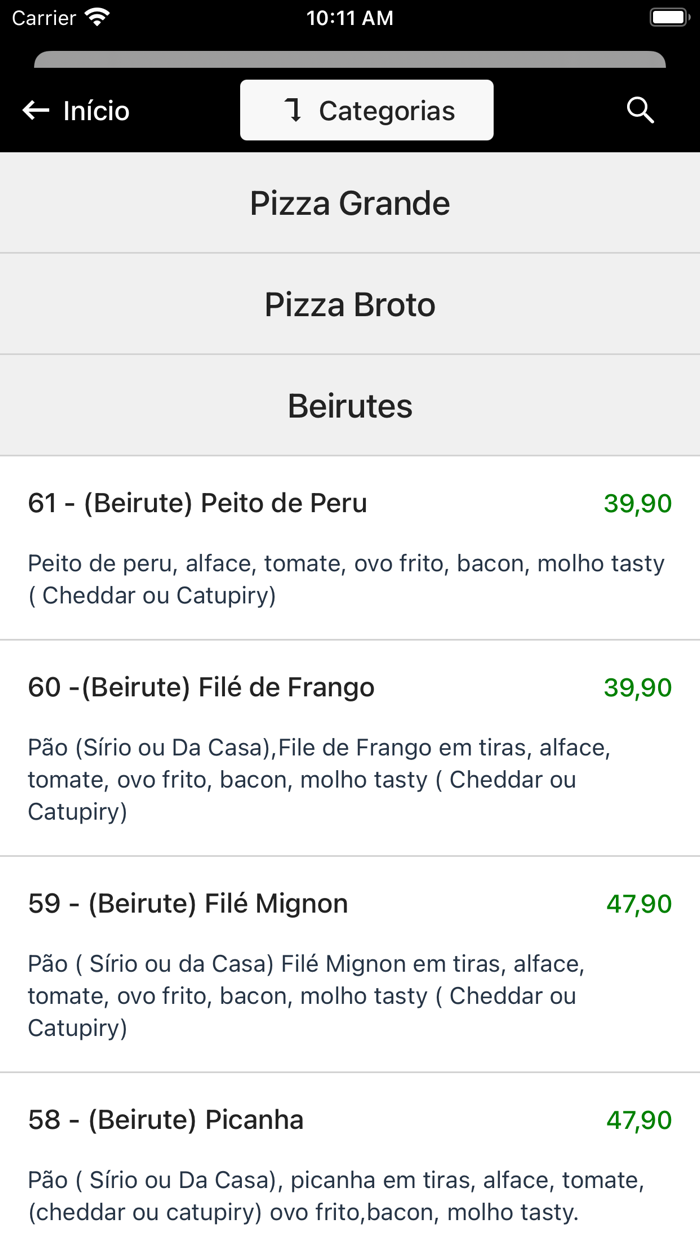Tap the 47,90 price next to Picanha
The image size is (700, 1244).
click(639, 1120)
